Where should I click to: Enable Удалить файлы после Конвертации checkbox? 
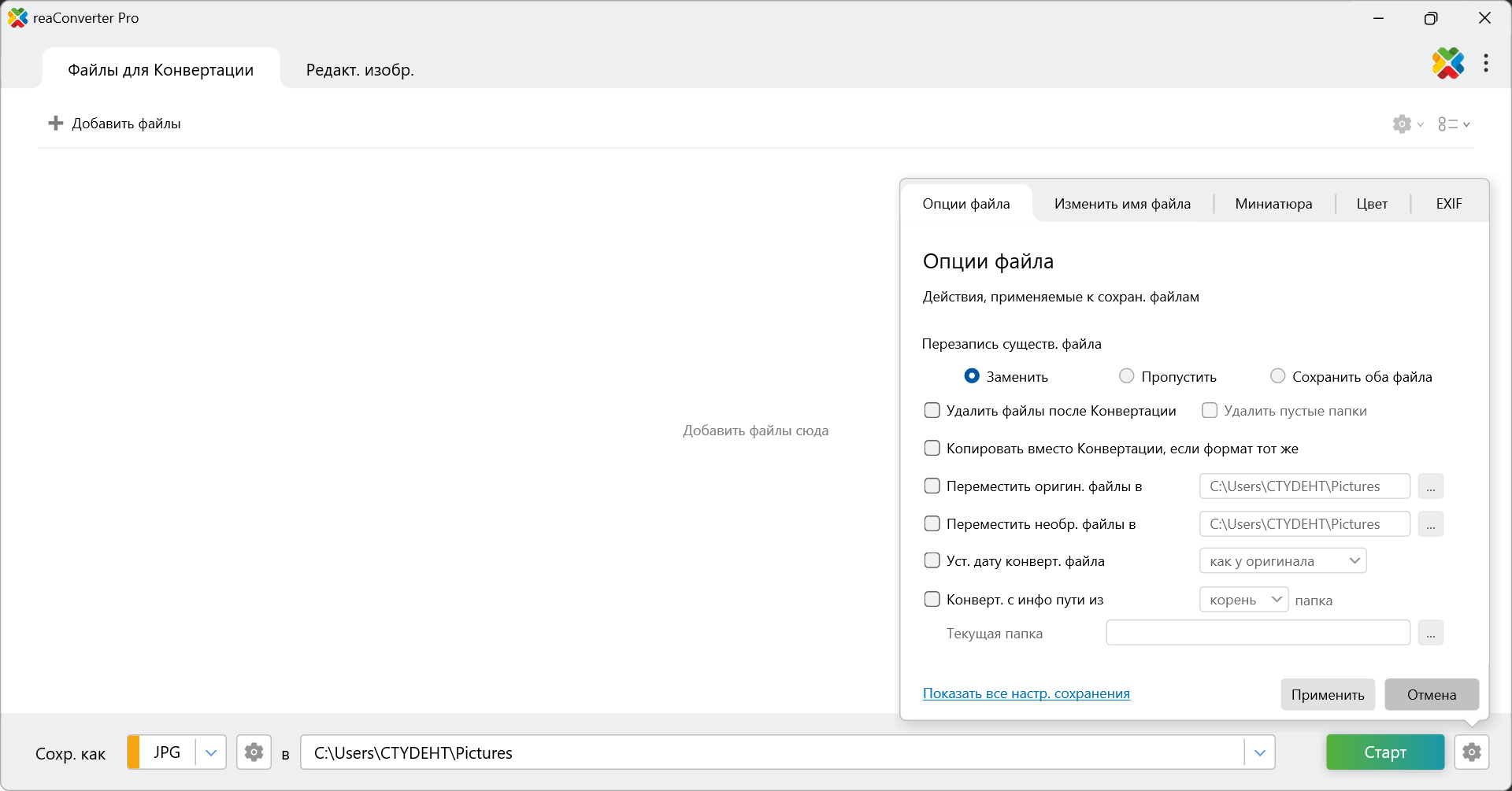(932, 410)
